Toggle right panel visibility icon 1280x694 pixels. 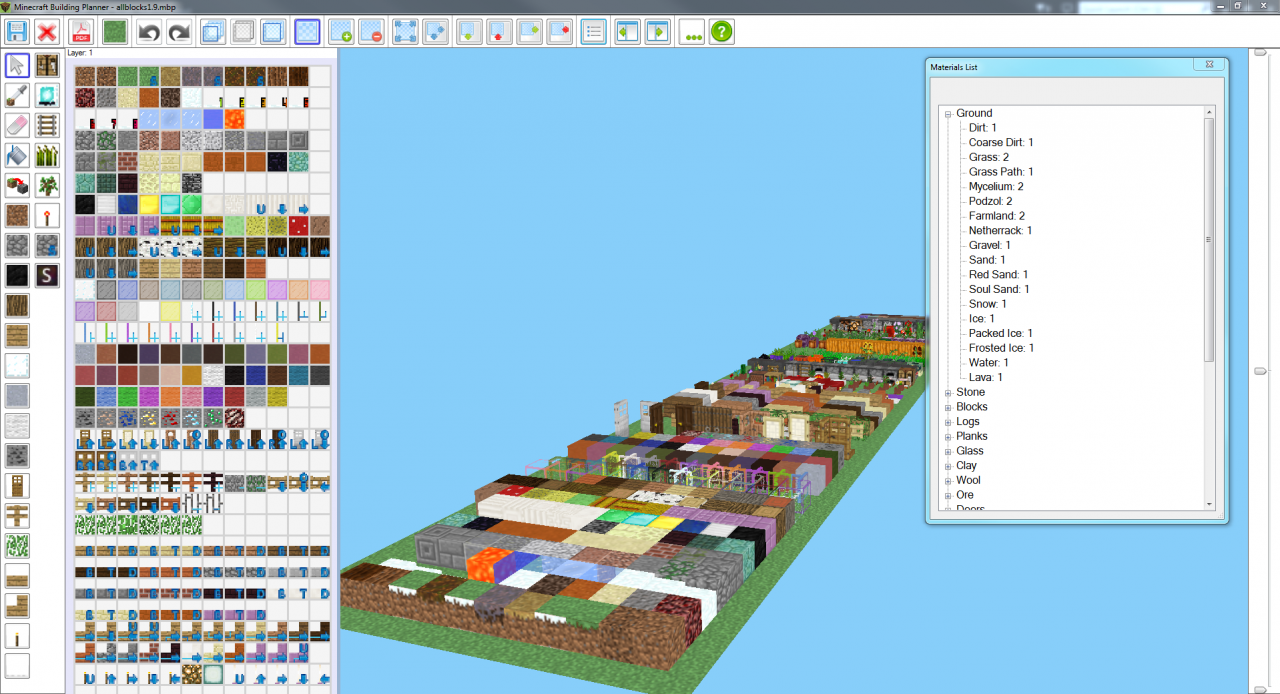click(657, 32)
